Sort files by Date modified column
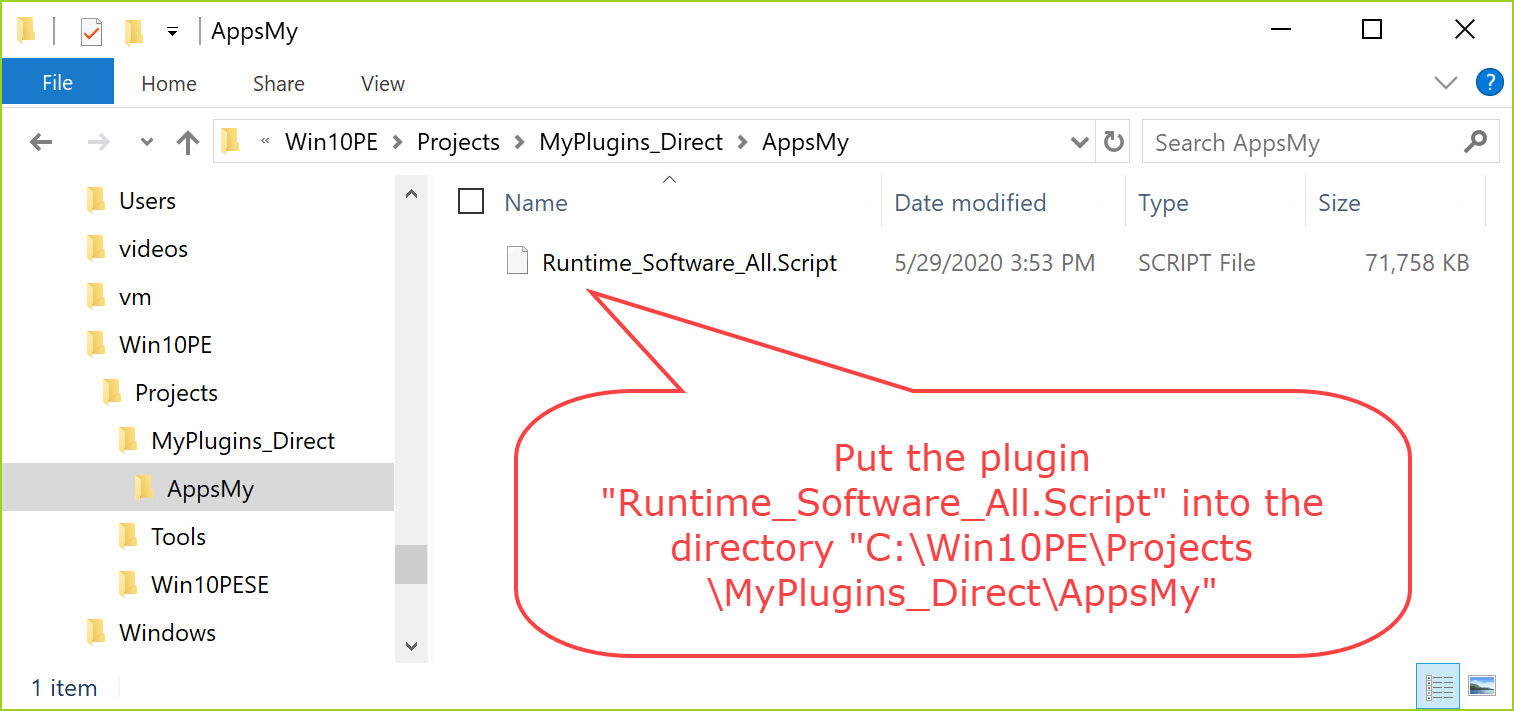This screenshot has height=711, width=1514. tap(969, 203)
